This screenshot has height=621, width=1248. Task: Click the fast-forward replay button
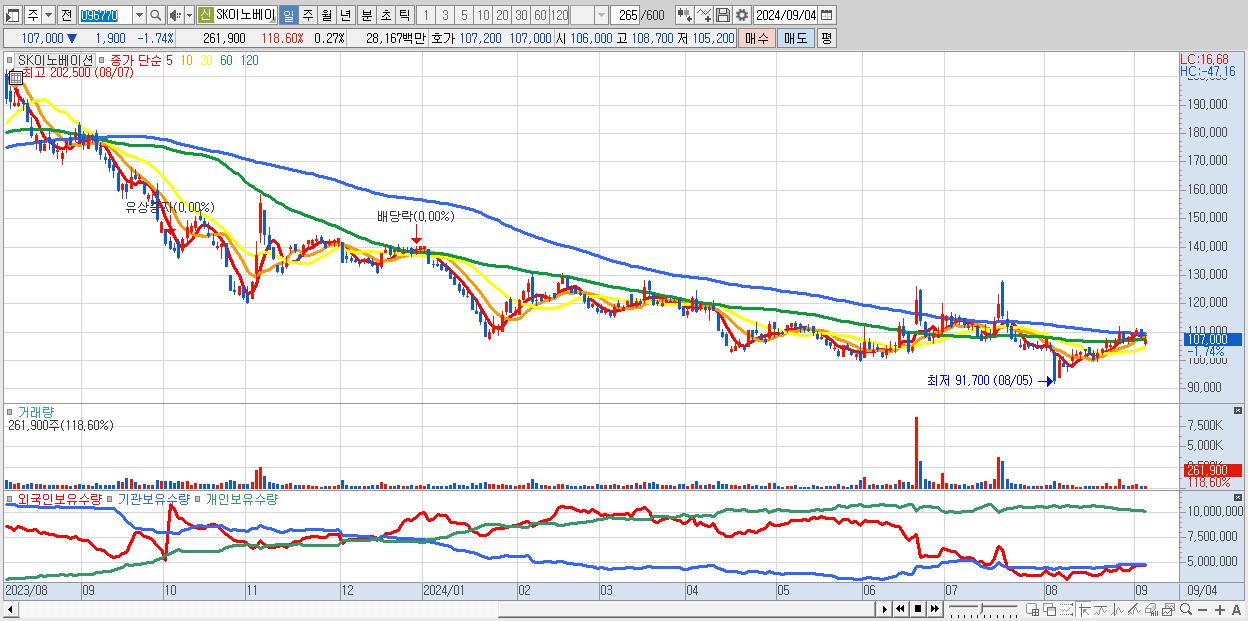pyautogui.click(x=935, y=609)
